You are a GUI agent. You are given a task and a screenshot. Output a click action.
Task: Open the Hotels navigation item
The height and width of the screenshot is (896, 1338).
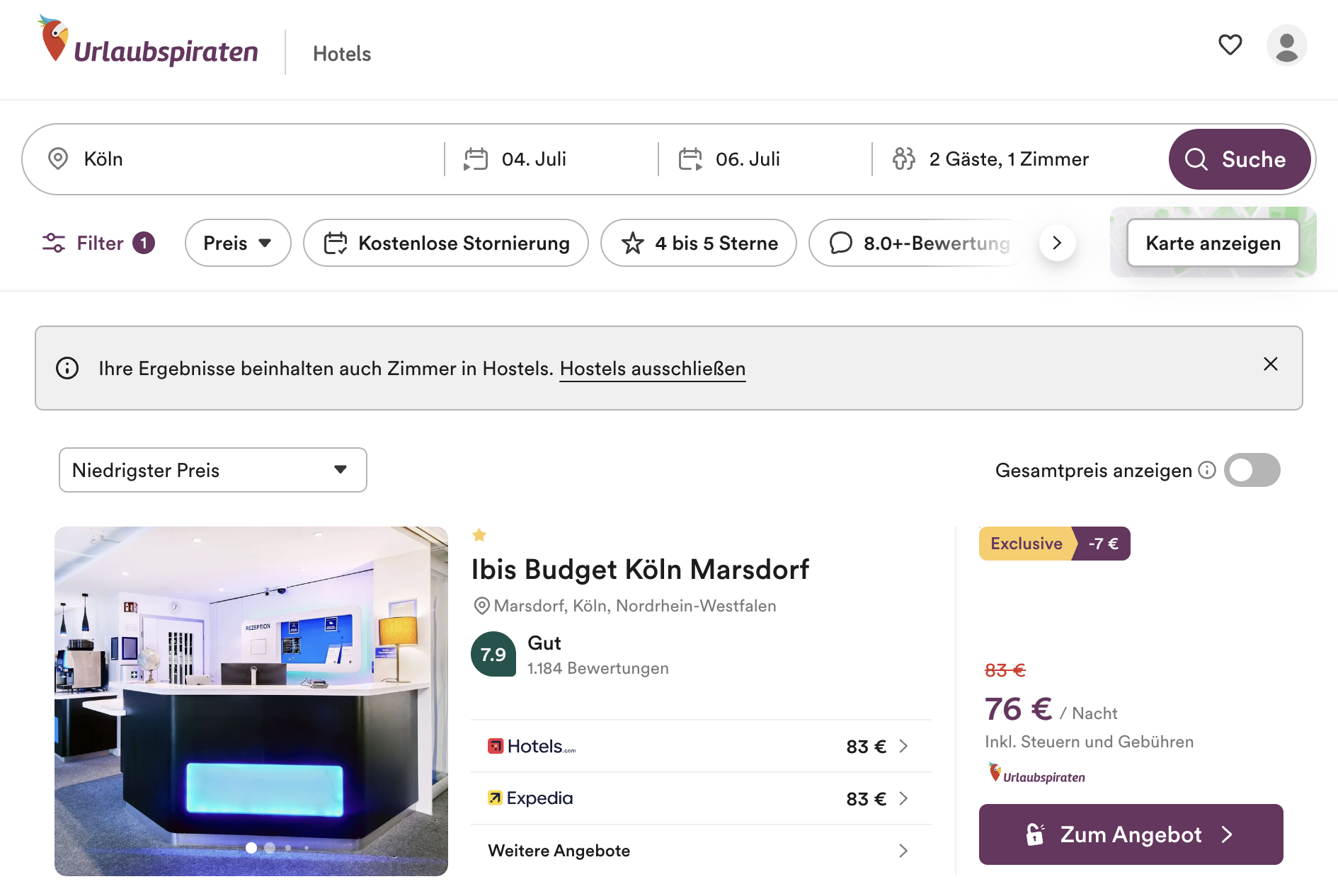[342, 54]
